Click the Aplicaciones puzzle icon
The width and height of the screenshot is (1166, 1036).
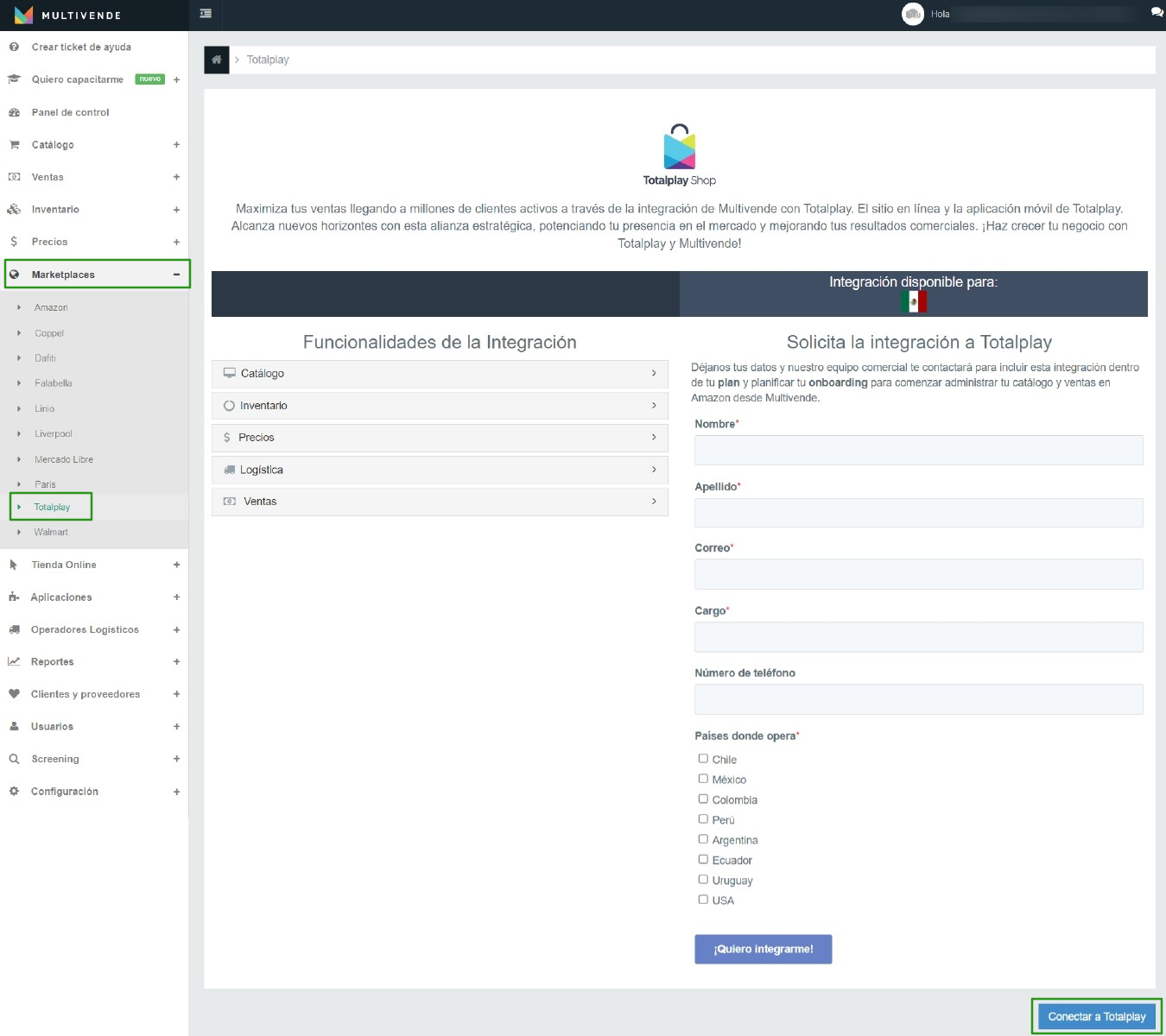coord(14,597)
